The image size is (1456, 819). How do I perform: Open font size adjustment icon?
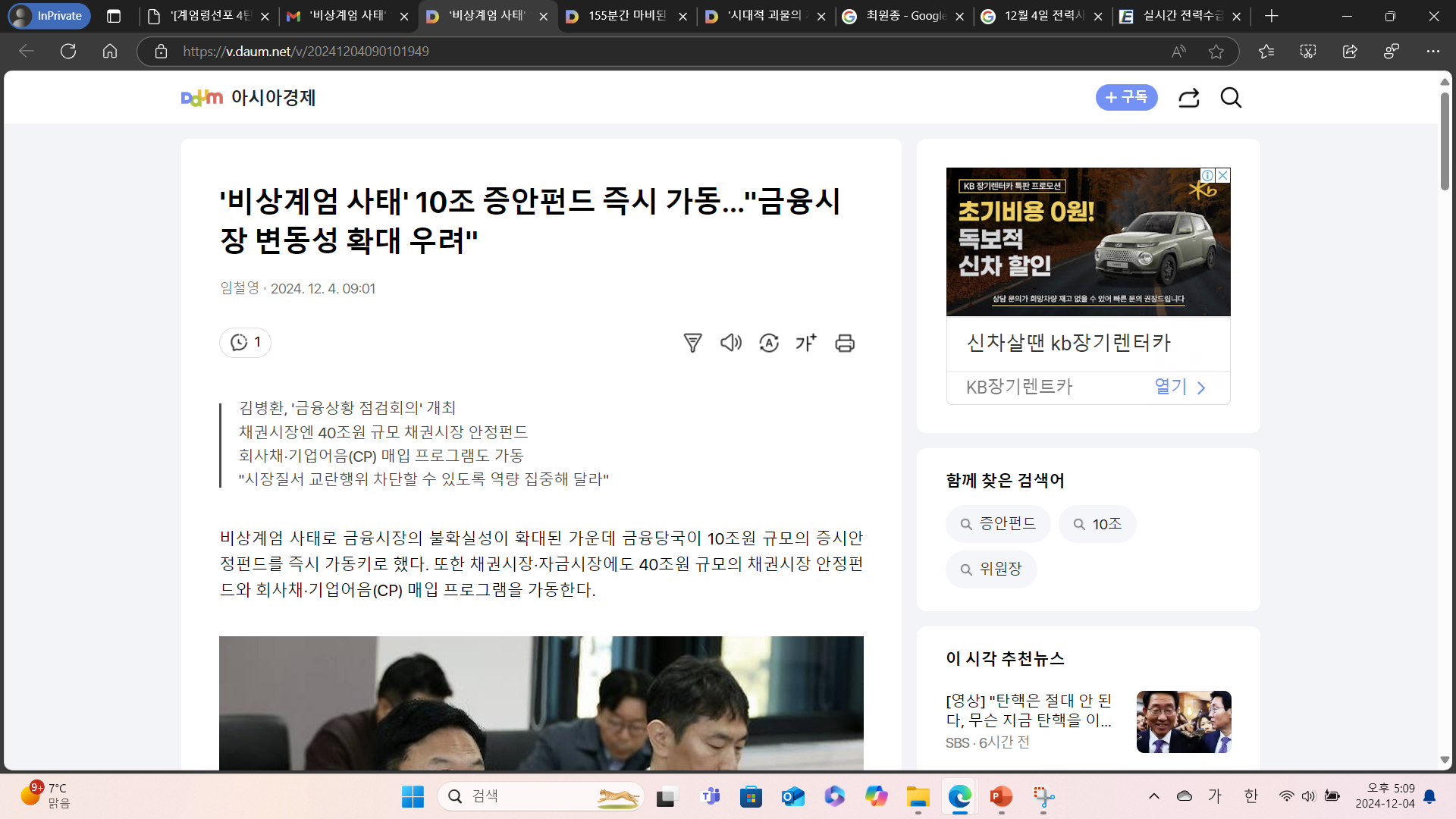[806, 343]
